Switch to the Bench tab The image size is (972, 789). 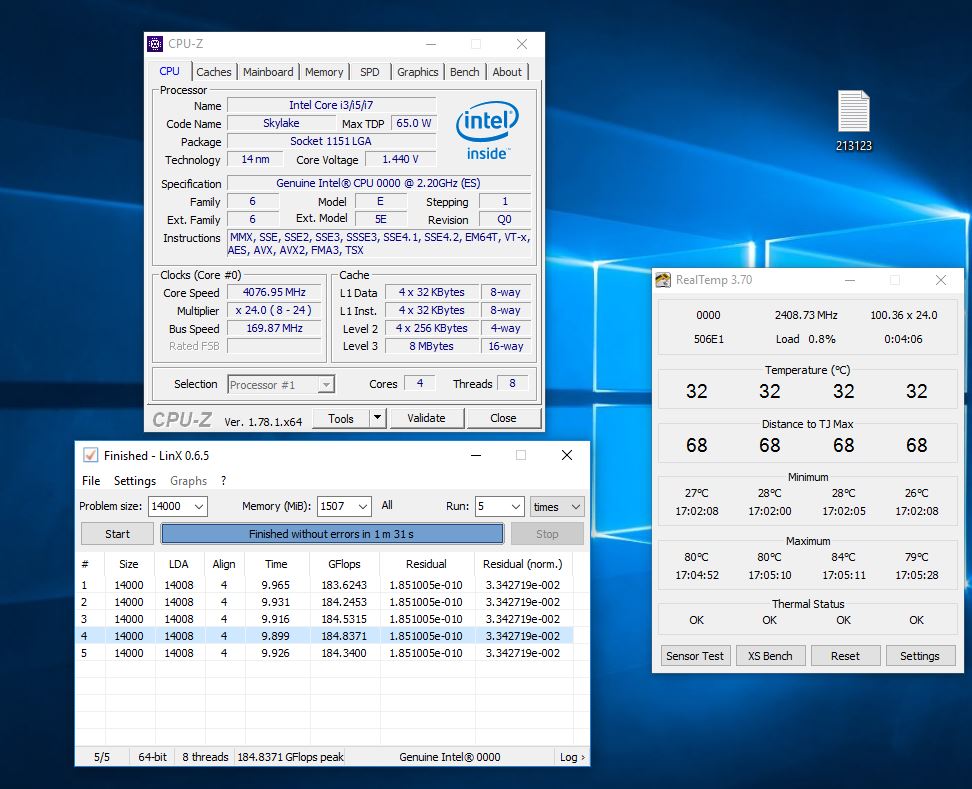[464, 72]
